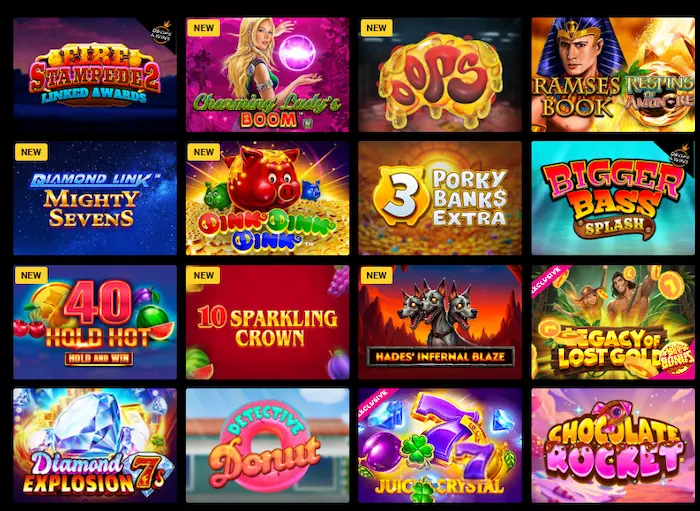Select Diamond Explosion 7s game tile
Image resolution: width=700 pixels, height=511 pixels.
point(95,445)
